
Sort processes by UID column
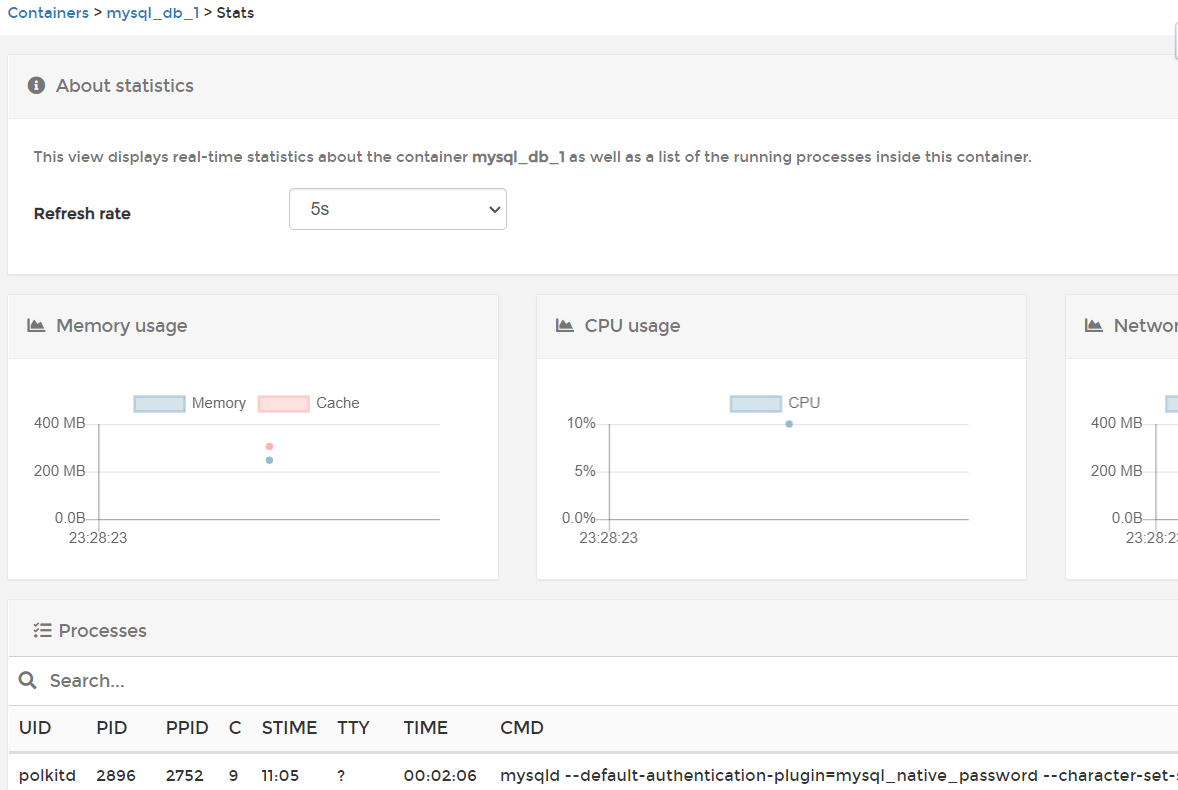35,728
